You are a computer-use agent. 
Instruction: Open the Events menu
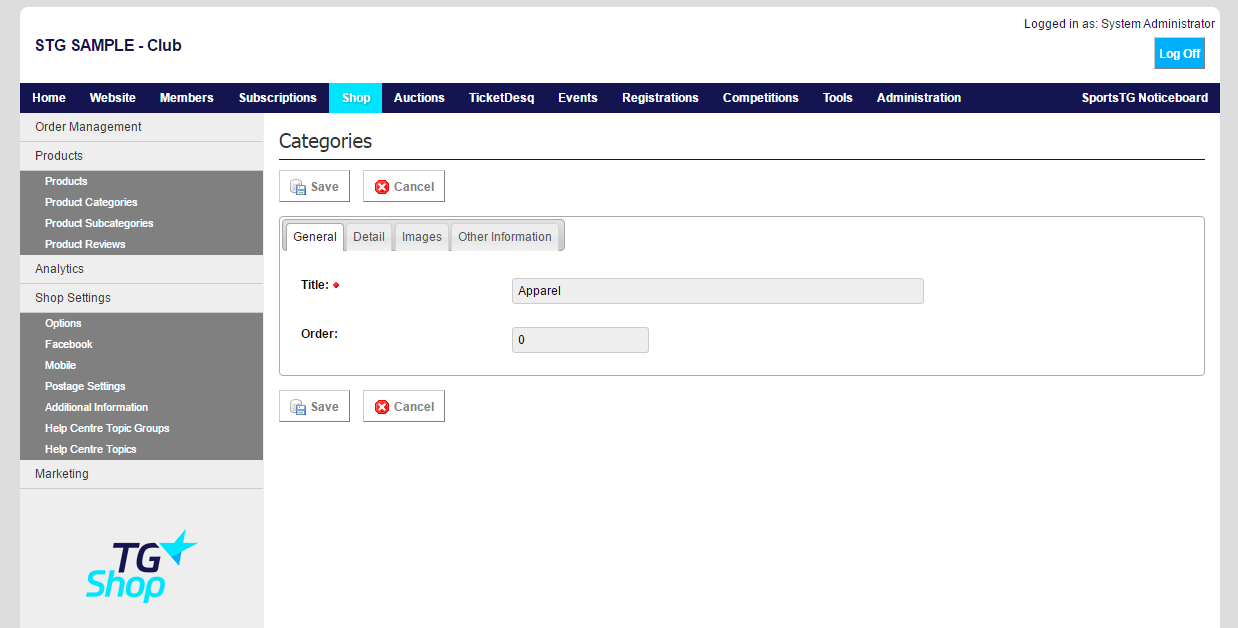coord(578,98)
